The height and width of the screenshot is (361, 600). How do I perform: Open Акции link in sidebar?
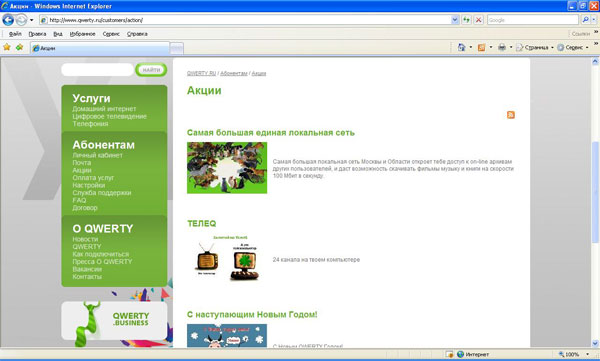[82, 170]
